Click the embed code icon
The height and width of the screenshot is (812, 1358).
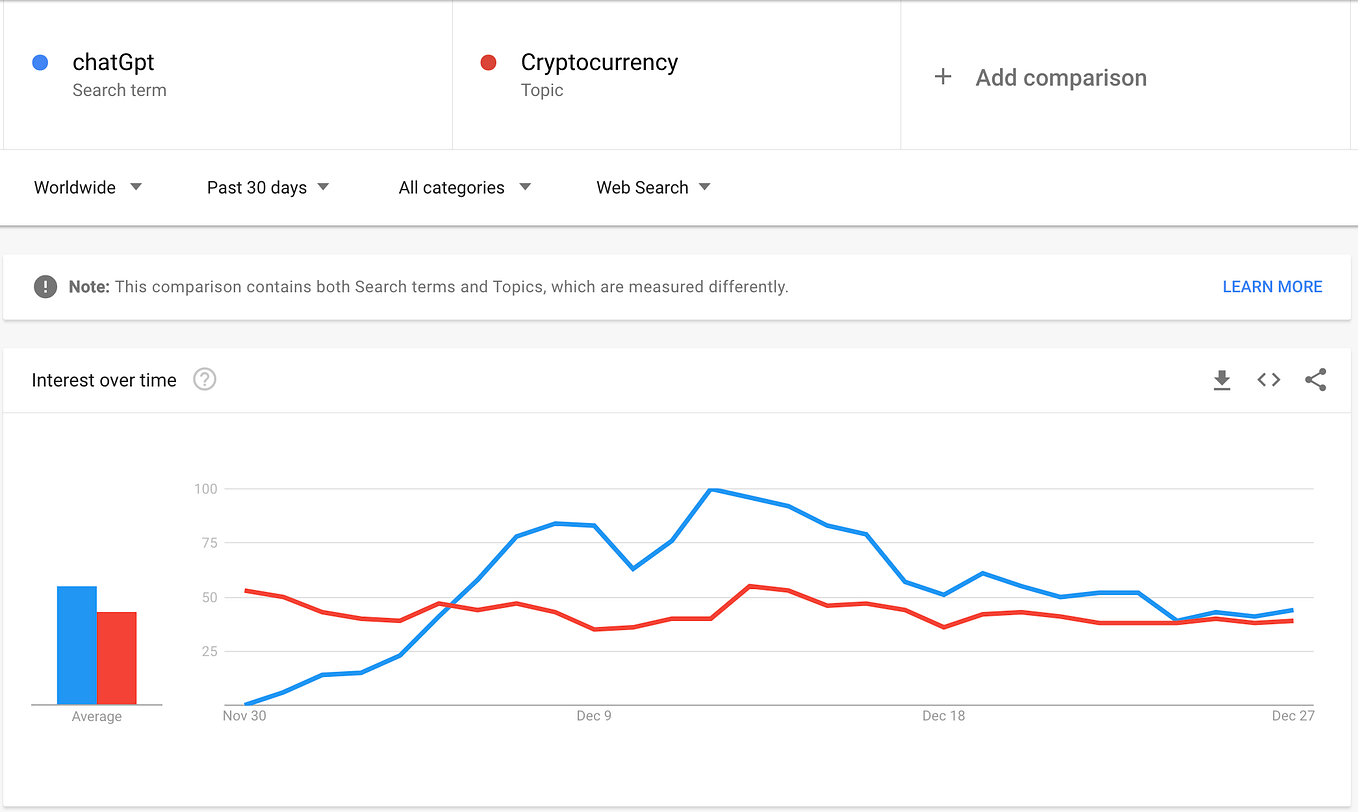(x=1269, y=380)
